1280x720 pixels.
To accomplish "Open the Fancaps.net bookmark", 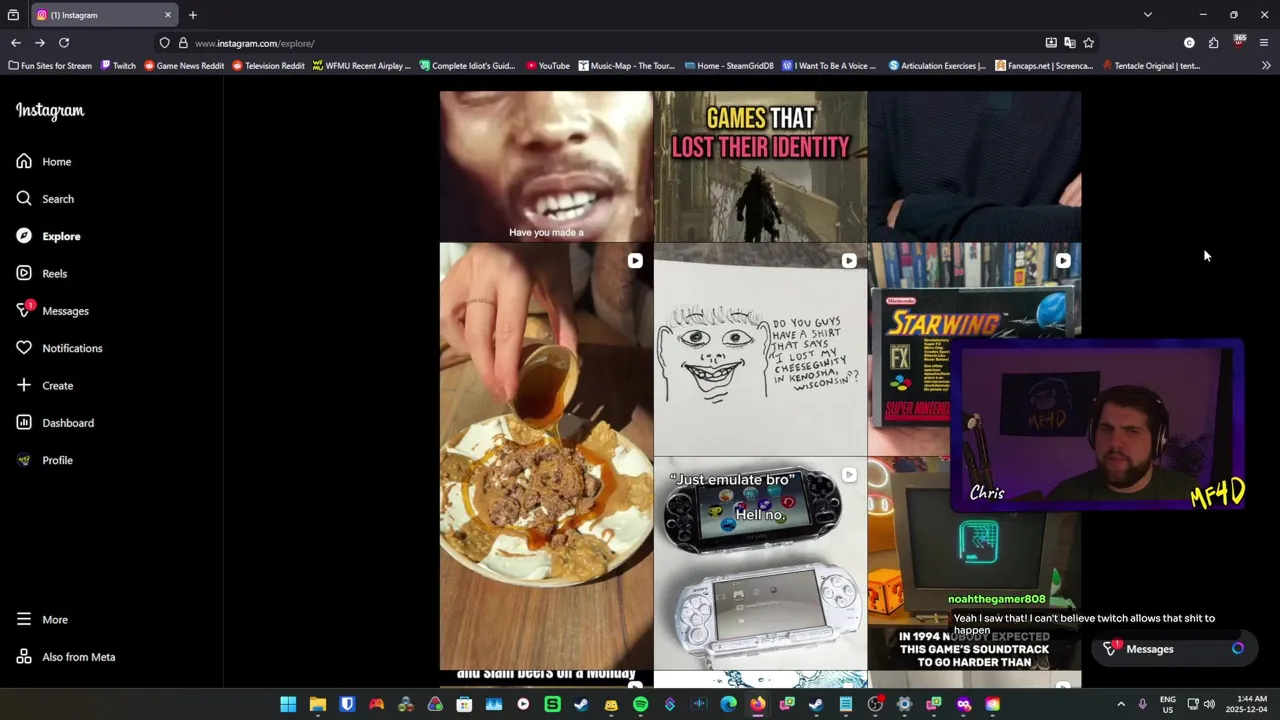I will pyautogui.click(x=1045, y=66).
